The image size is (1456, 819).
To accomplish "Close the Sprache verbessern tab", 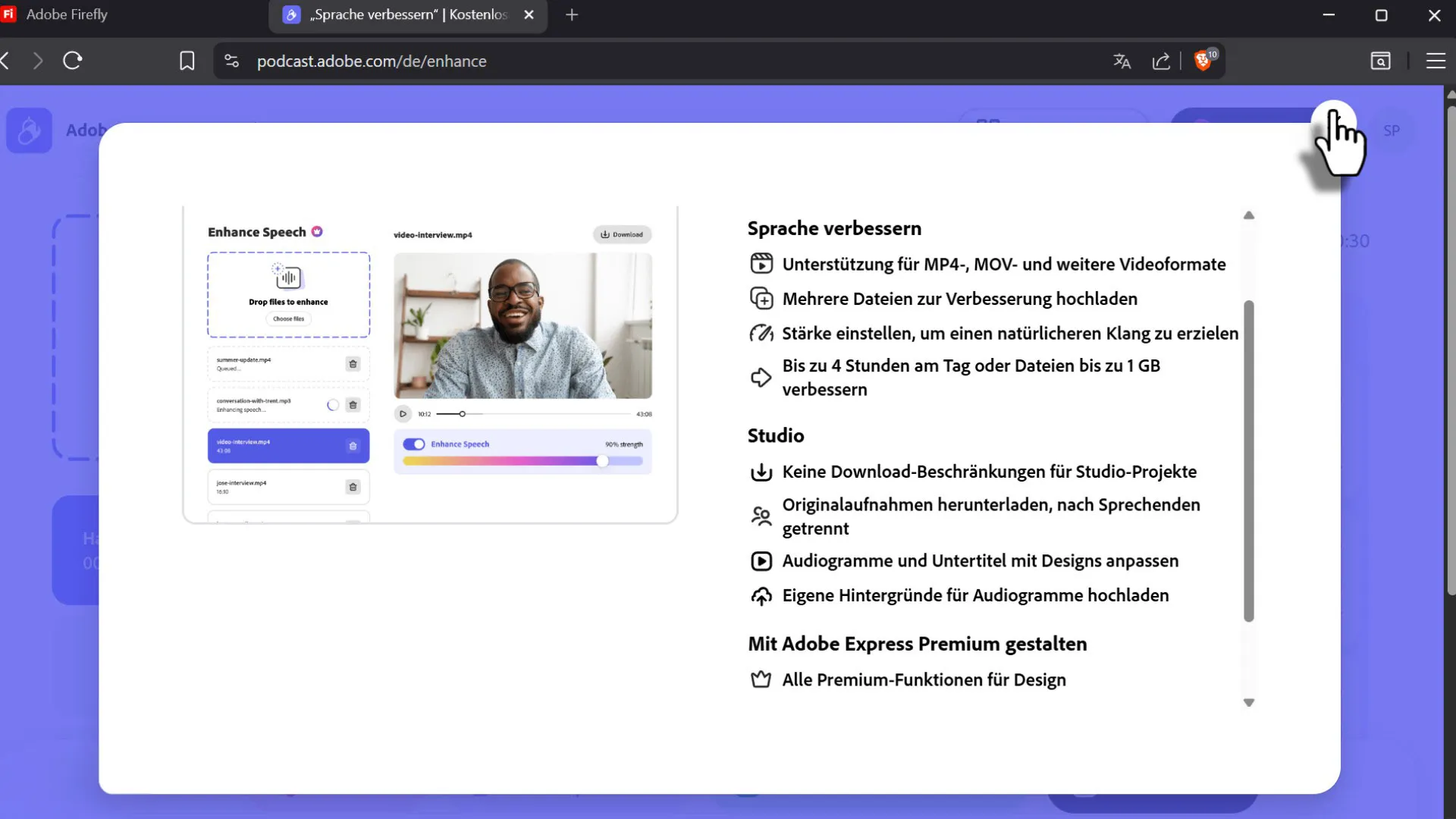I will 529,15.
